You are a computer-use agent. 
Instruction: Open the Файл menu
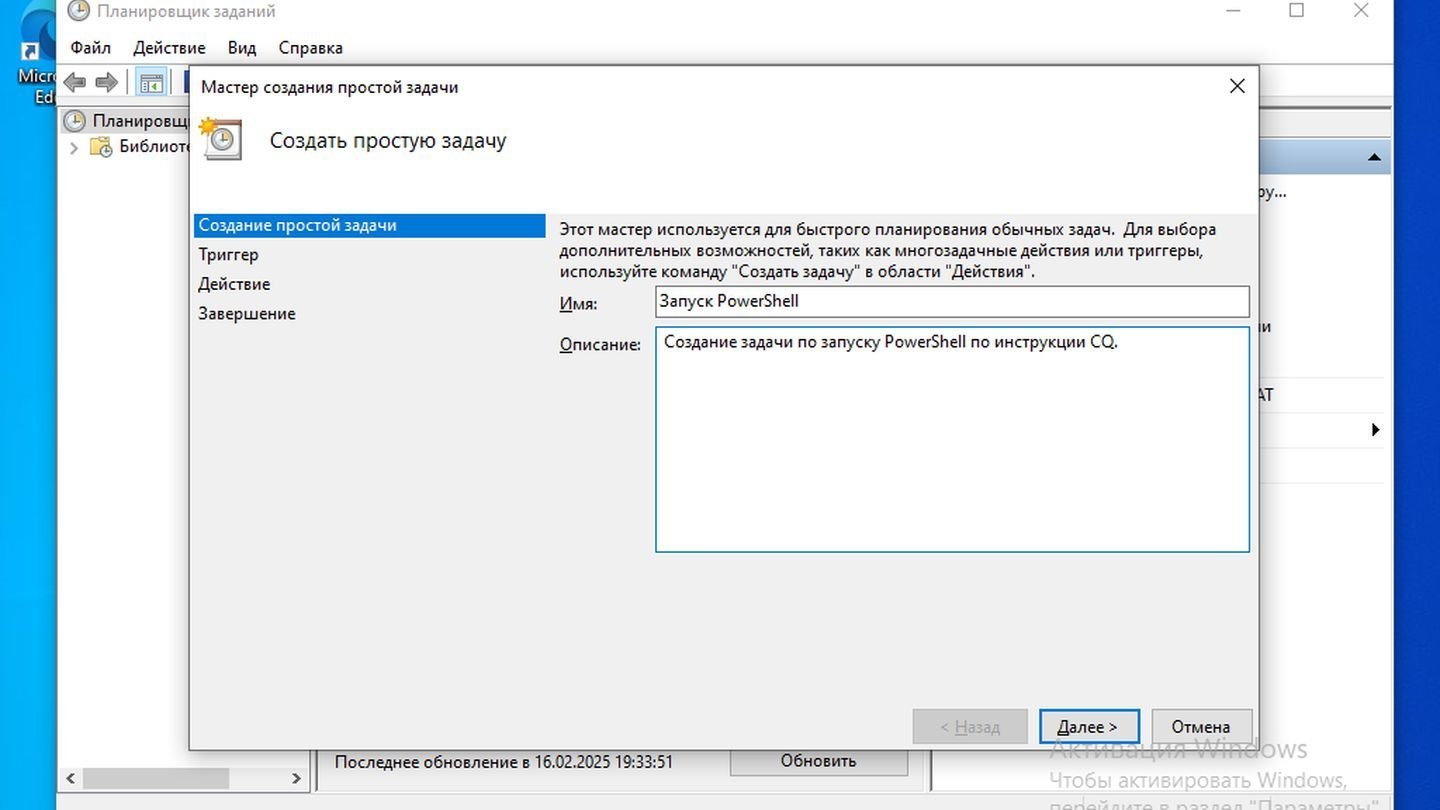click(91, 48)
